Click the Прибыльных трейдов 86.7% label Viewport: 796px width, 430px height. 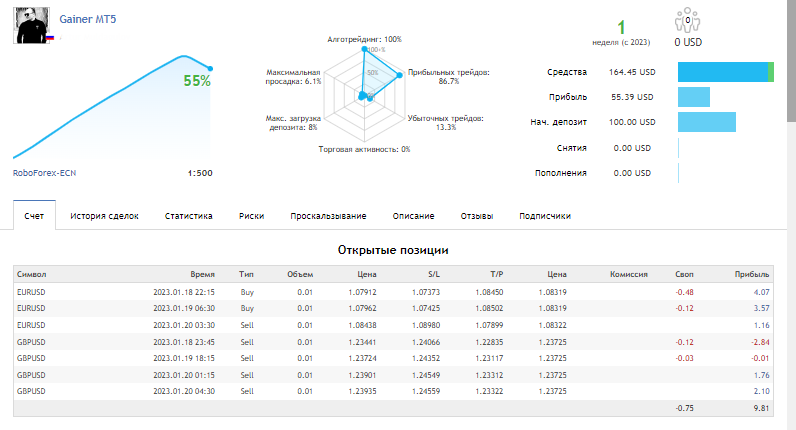[449, 77]
